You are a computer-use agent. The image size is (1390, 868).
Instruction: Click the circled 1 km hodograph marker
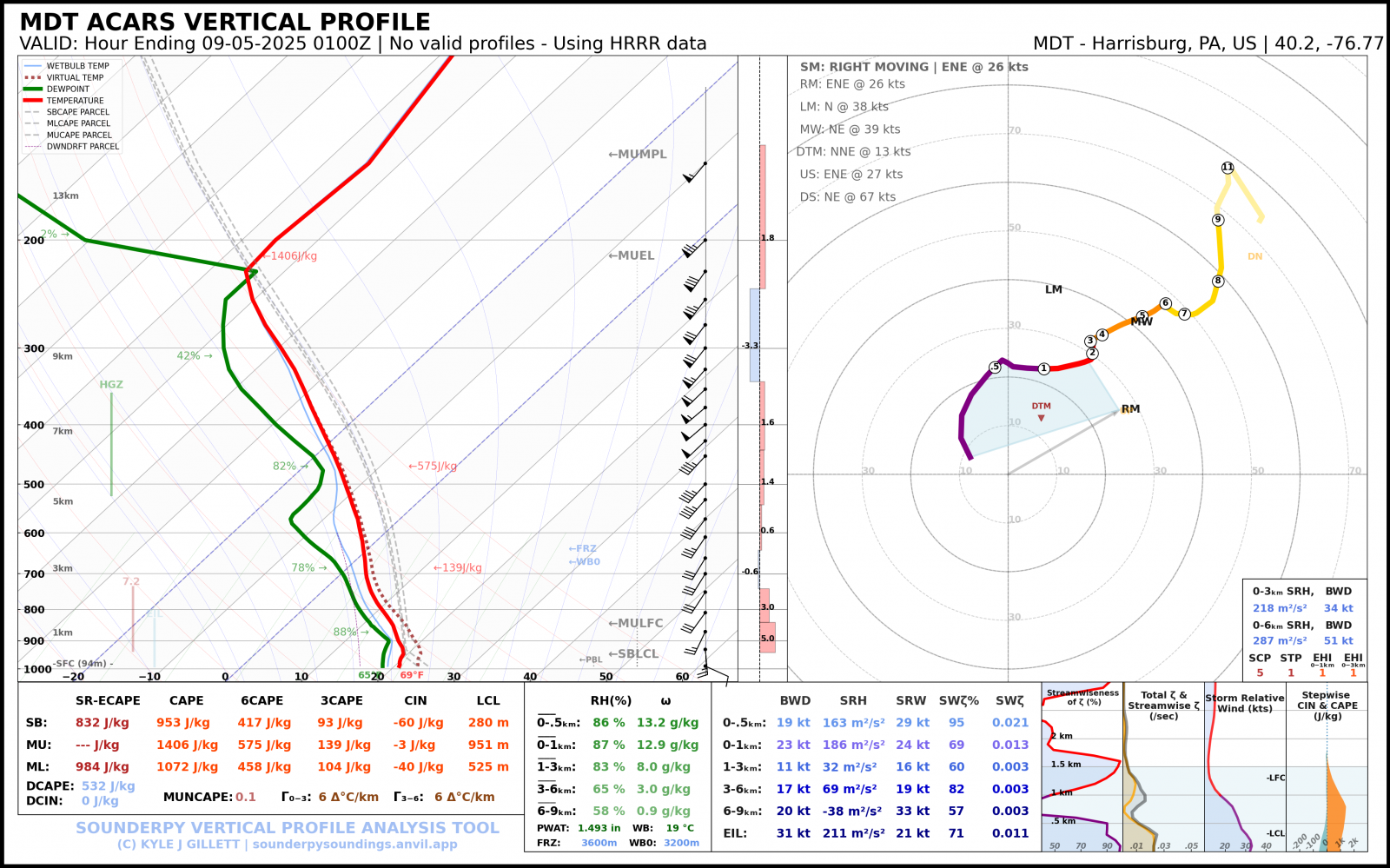click(1044, 368)
